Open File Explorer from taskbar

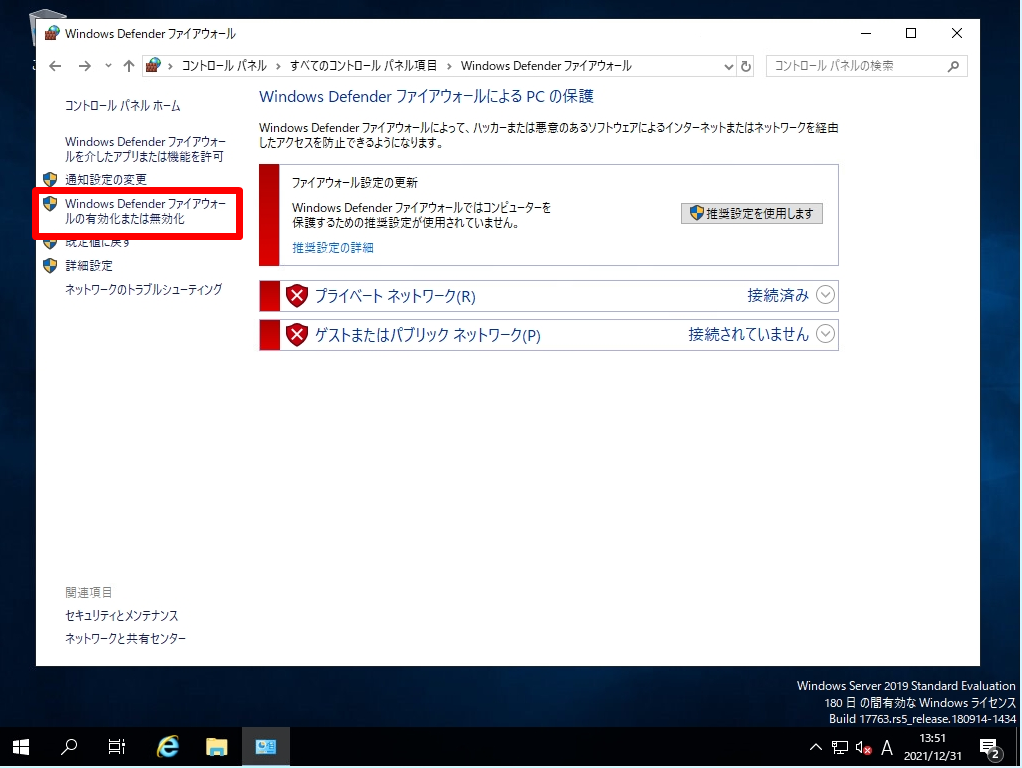tap(216, 747)
